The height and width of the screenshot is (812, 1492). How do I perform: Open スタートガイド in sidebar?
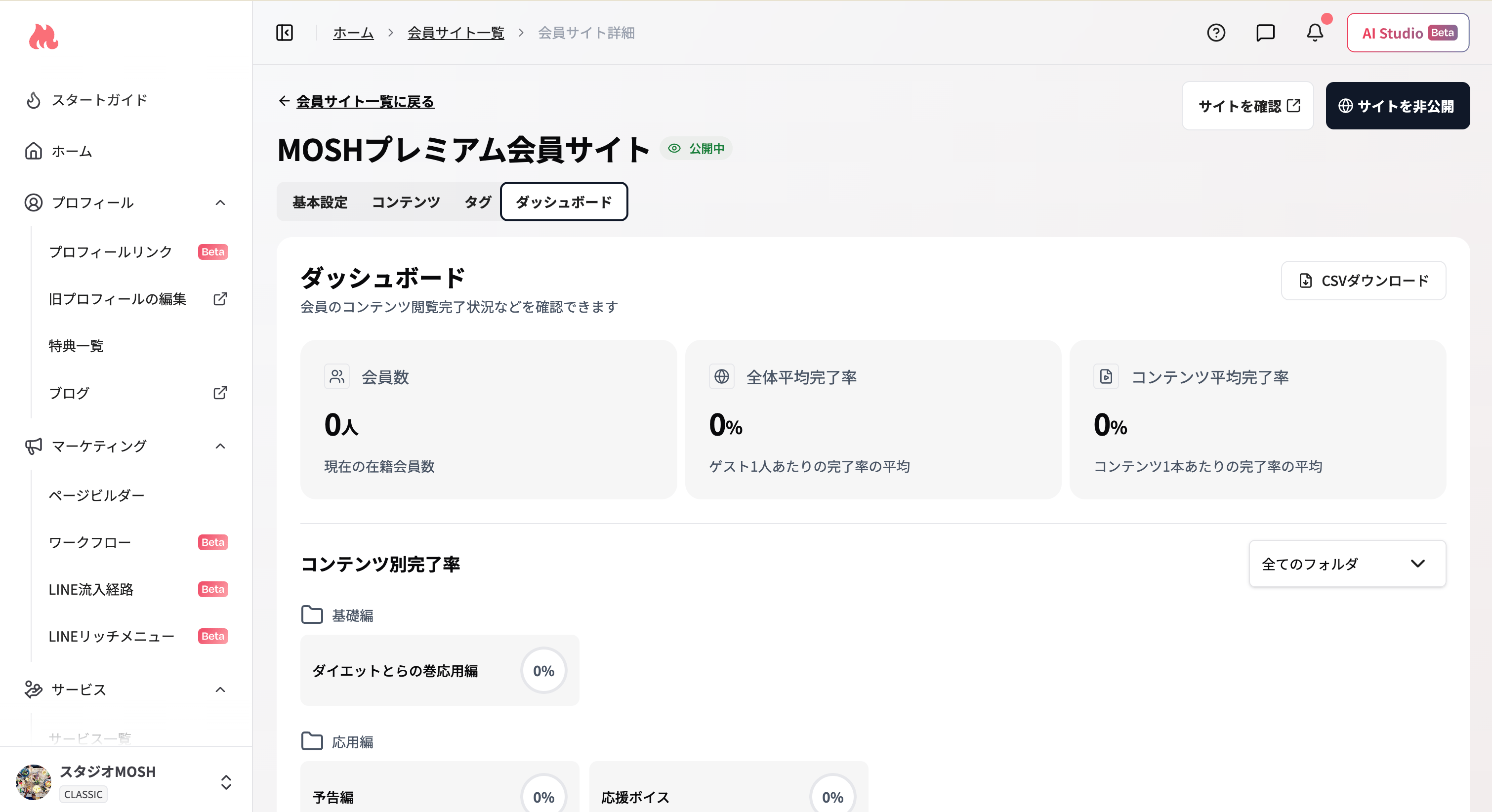click(100, 100)
